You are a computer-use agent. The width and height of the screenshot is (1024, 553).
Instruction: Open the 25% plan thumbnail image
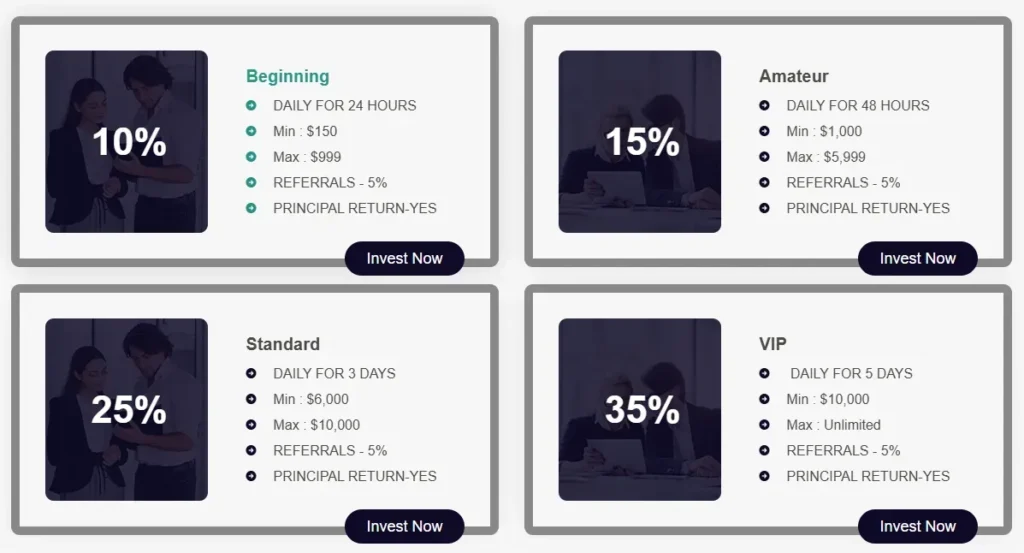tap(126, 409)
